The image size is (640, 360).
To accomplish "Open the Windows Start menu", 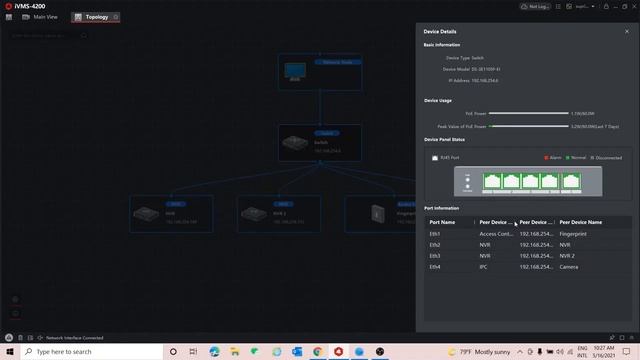I will pyautogui.click(x=10, y=351).
